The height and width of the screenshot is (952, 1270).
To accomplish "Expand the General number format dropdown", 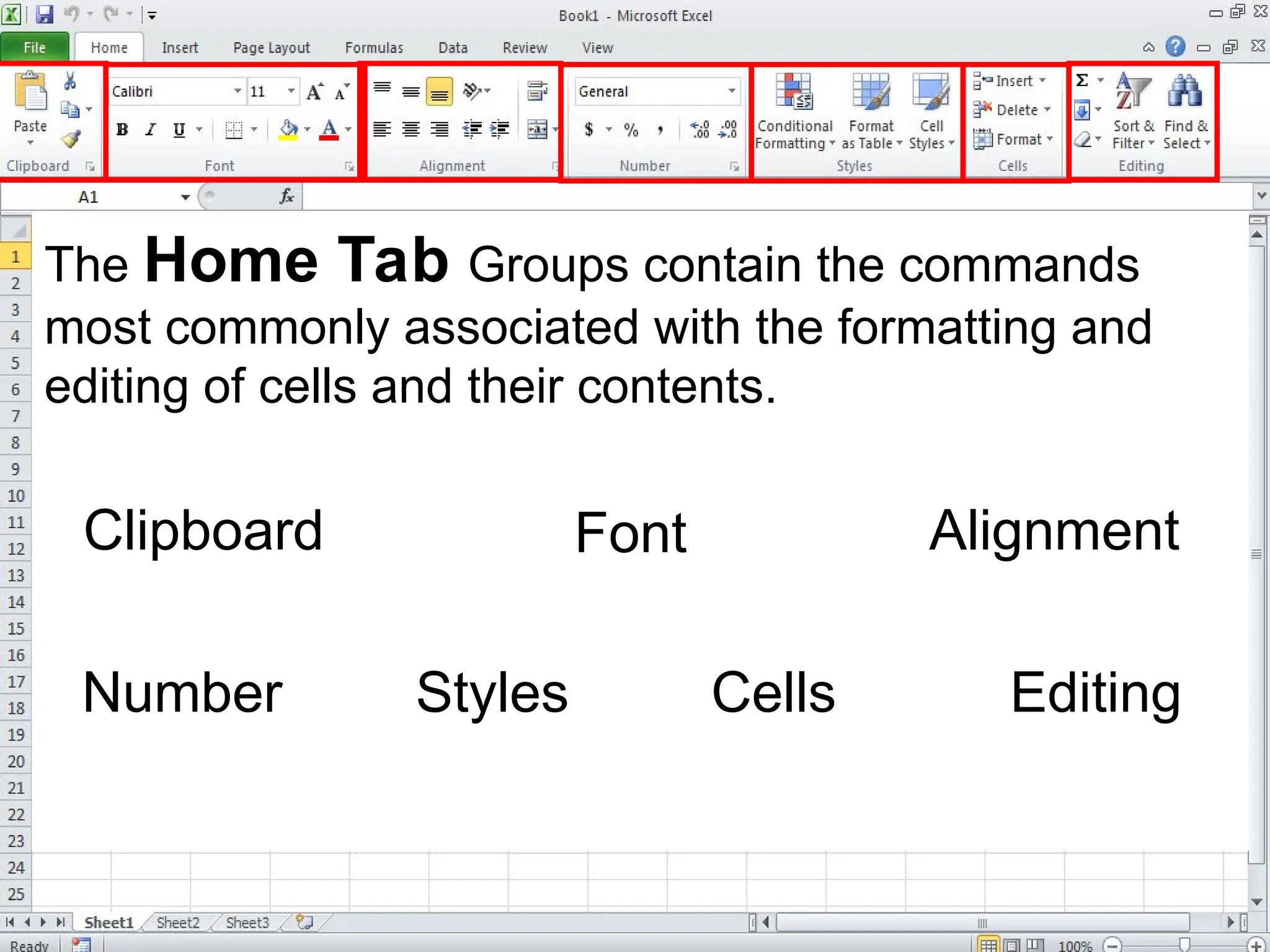I will coord(732,91).
